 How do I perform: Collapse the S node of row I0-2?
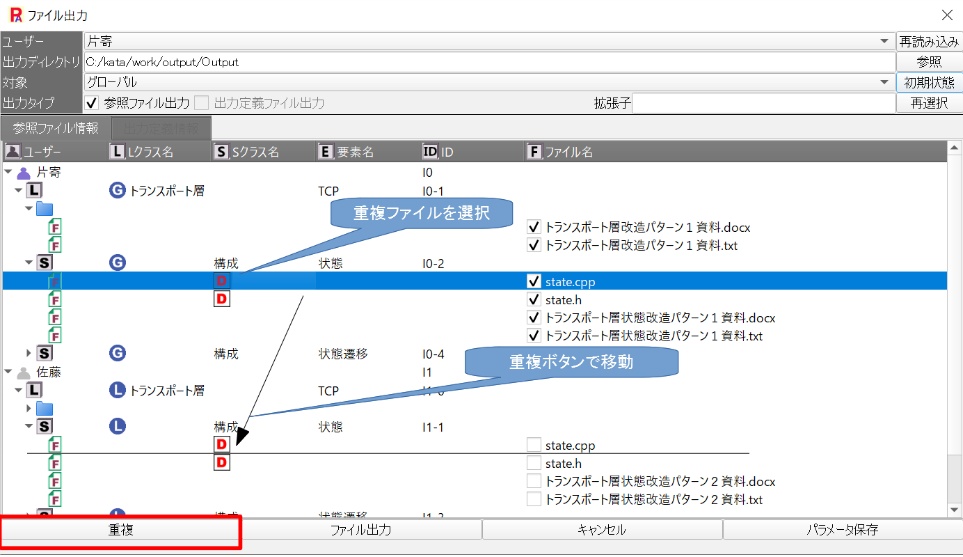coord(28,262)
